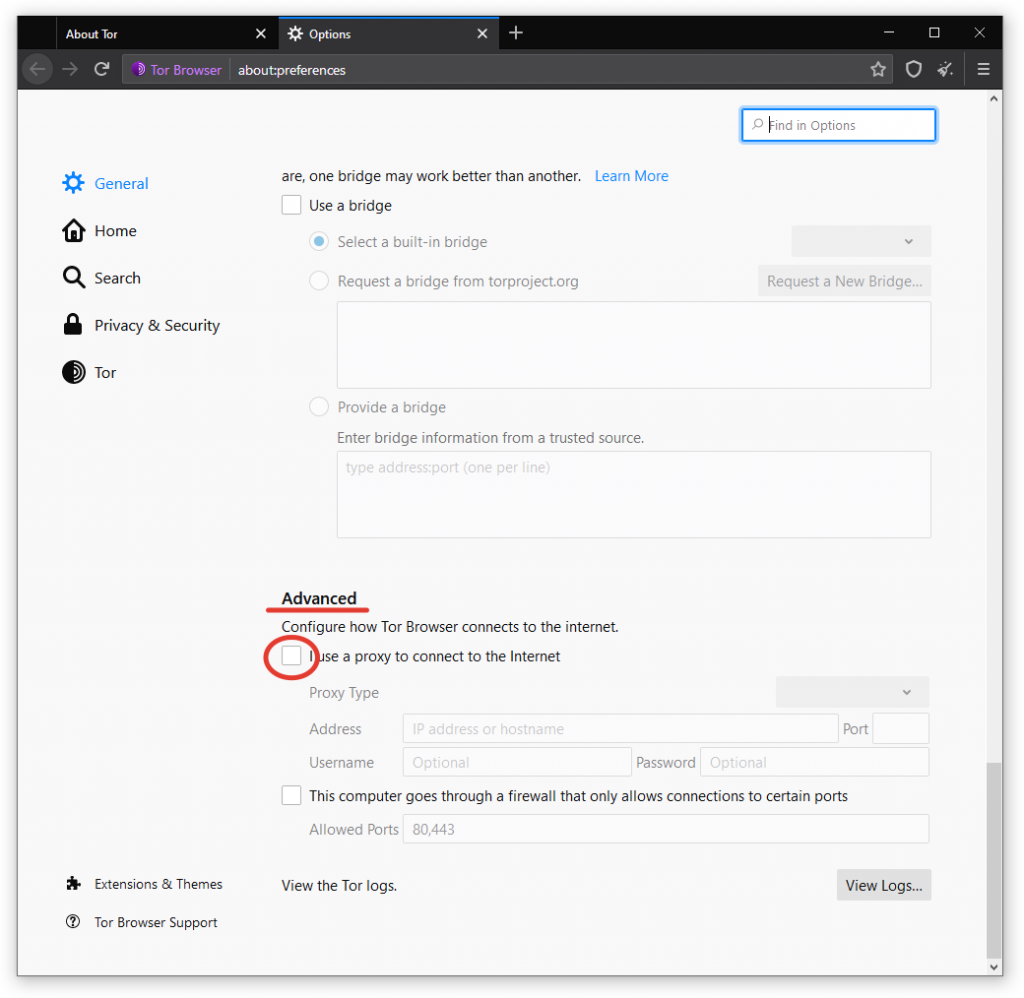Click the Tor onion icon in sidebar
Image resolution: width=1024 pixels, height=998 pixels.
pyautogui.click(x=73, y=372)
